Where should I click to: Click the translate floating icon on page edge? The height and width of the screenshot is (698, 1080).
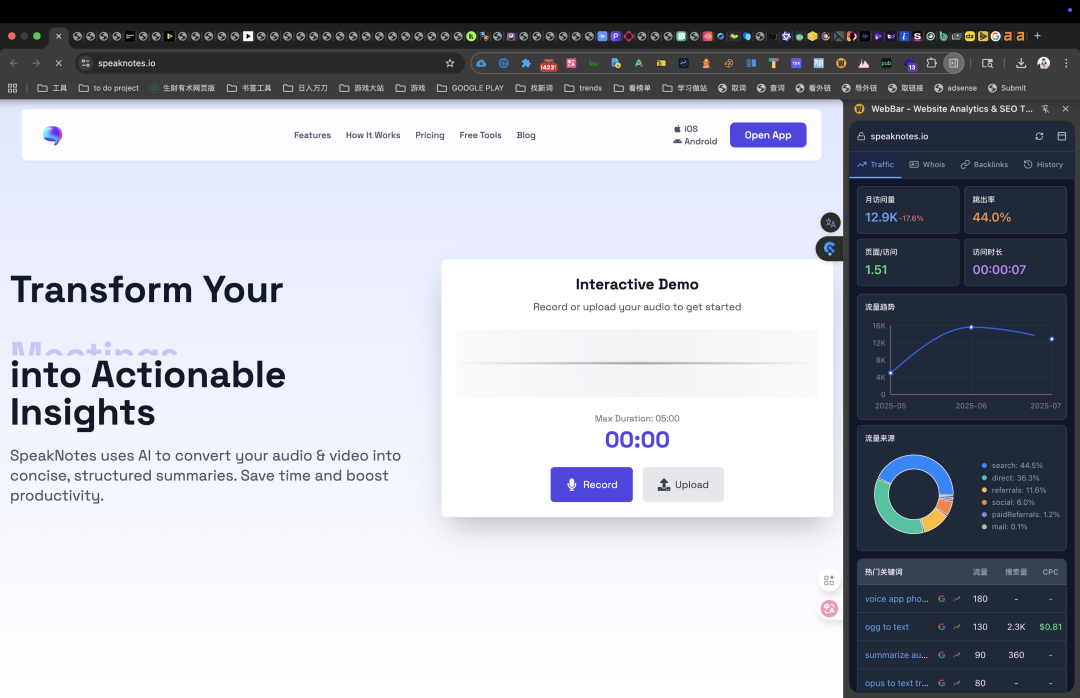tap(830, 223)
